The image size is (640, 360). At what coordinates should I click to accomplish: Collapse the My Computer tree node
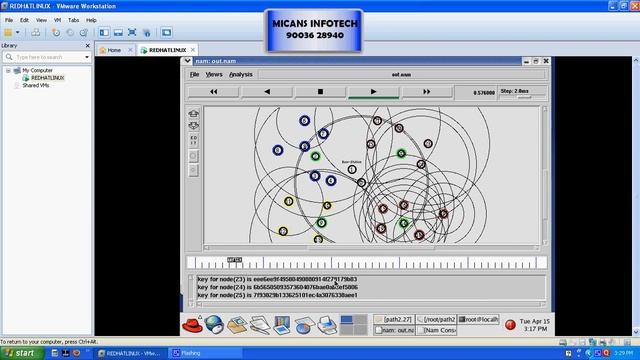8,70
